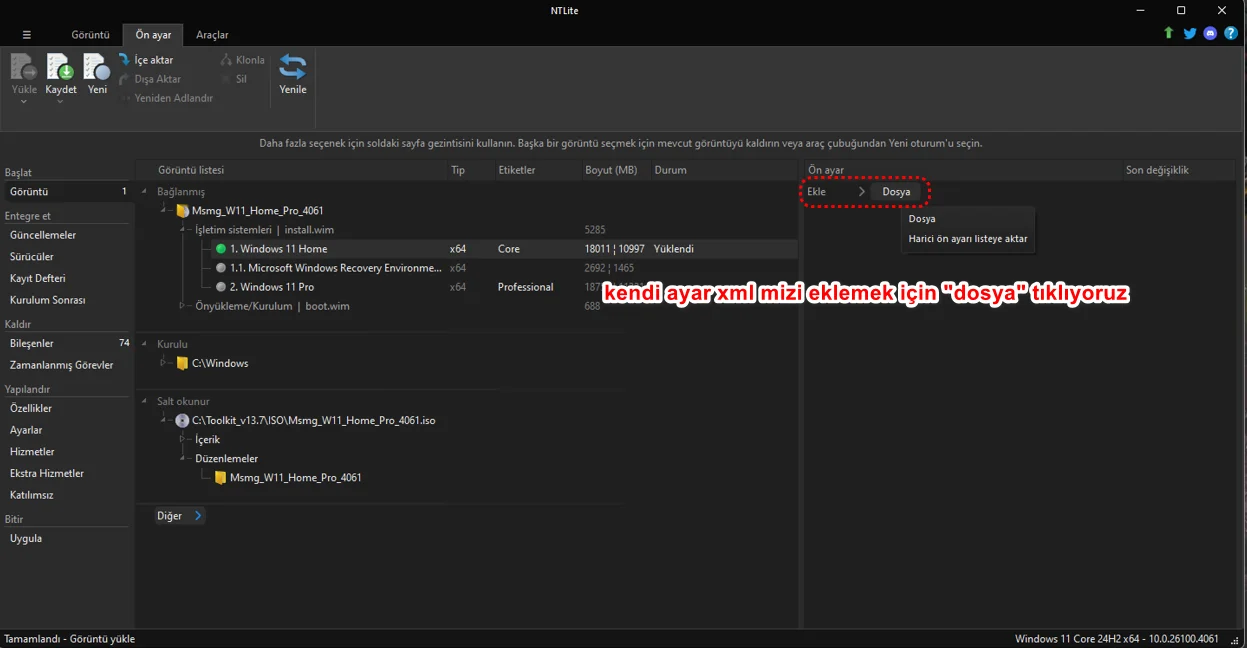Expand the Diğer section arrow
This screenshot has height=648, width=1247.
198,516
